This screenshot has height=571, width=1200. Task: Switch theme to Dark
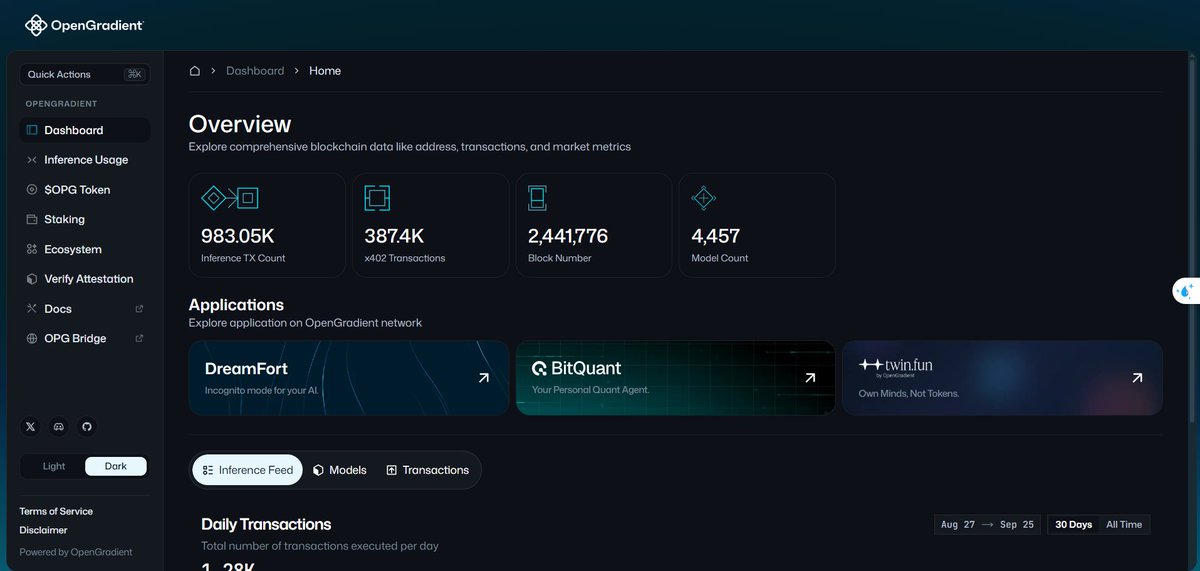pyautogui.click(x=116, y=466)
